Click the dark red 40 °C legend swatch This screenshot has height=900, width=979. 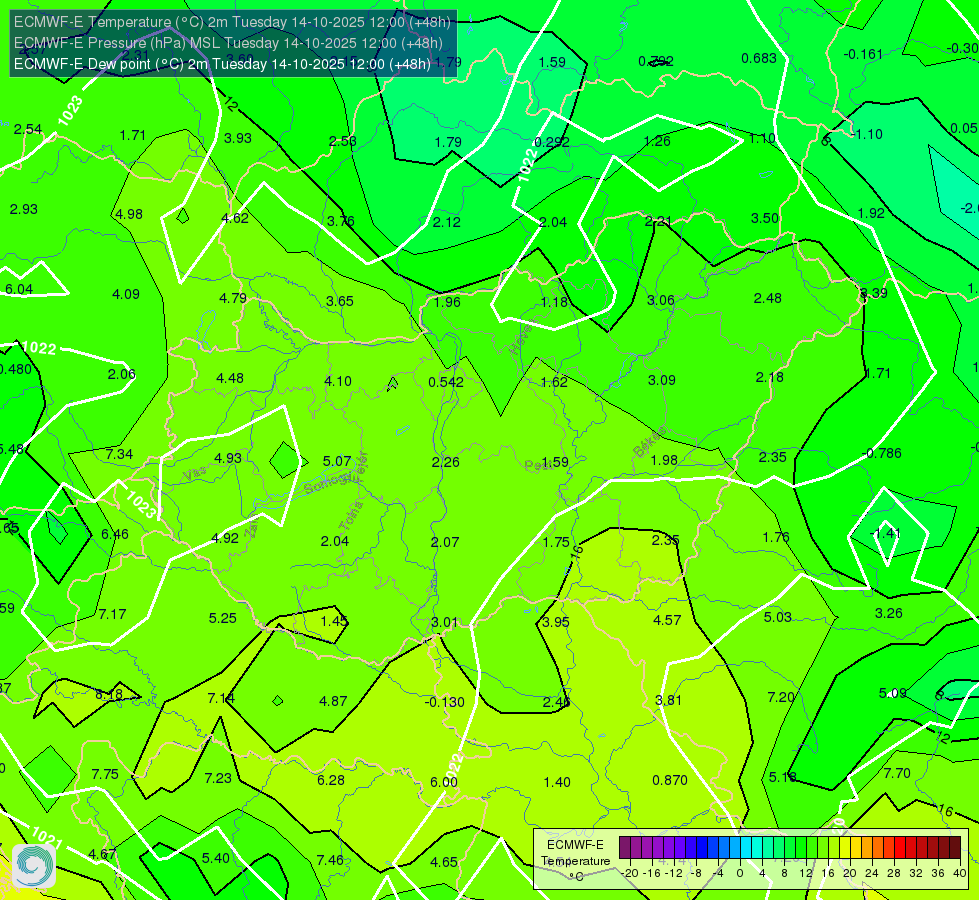[x=955, y=848]
